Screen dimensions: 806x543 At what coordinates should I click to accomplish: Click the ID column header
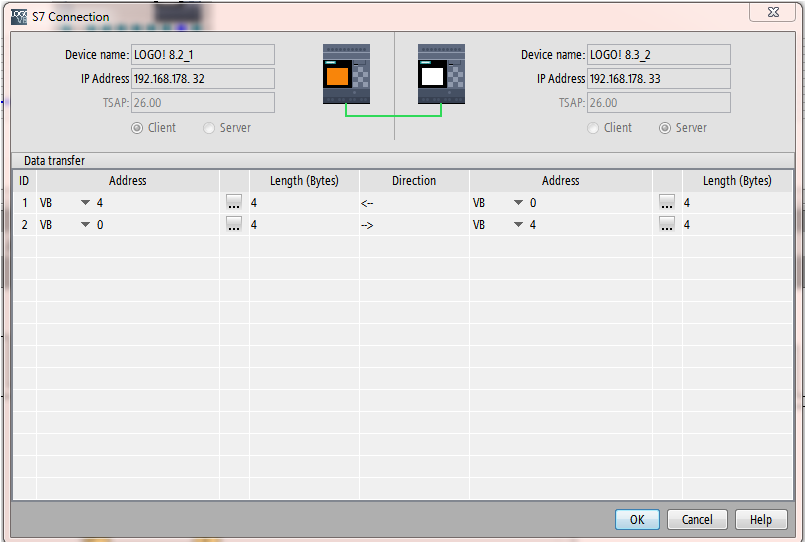click(x=24, y=180)
